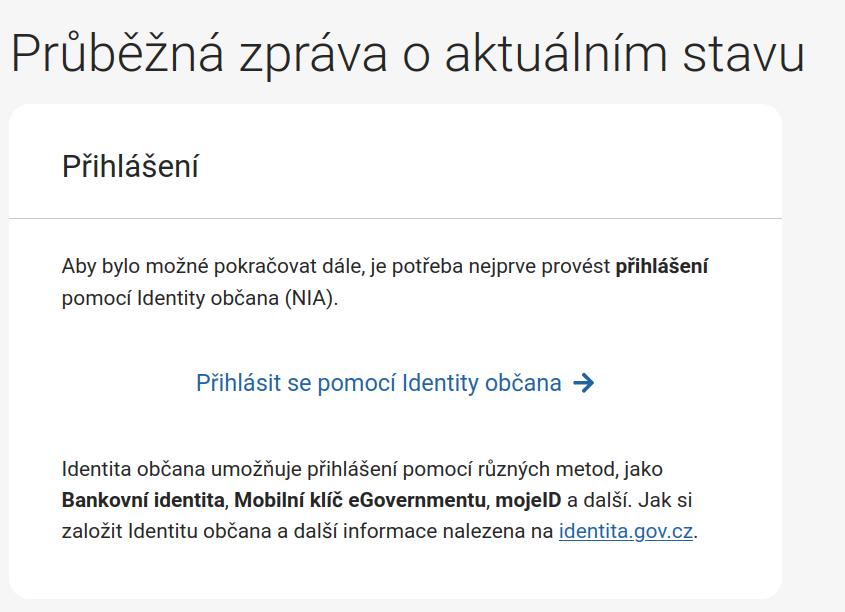Click the (NIA) abbreviation in the paragraph

311,298
